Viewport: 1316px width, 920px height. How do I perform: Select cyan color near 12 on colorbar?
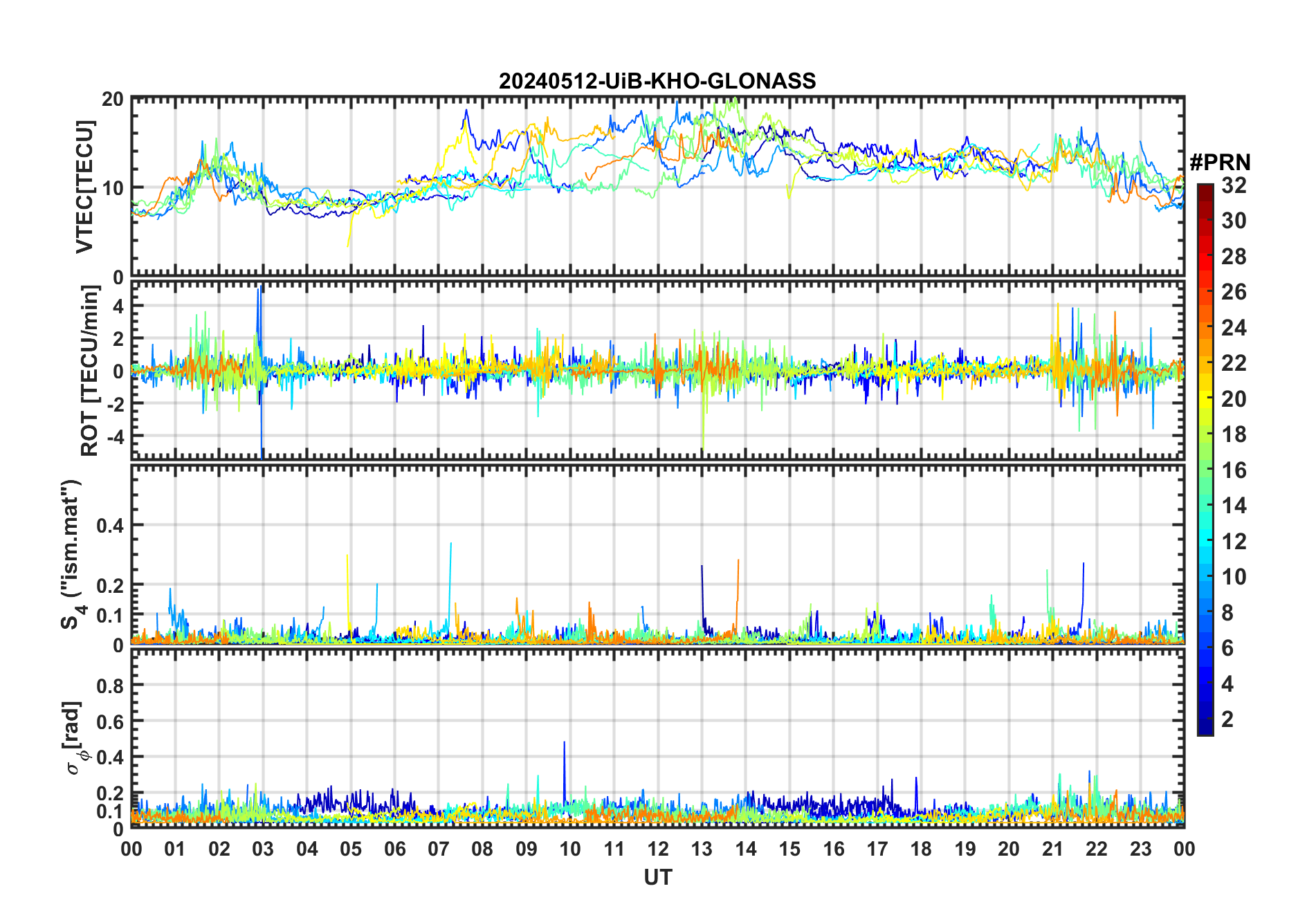click(x=1205, y=542)
